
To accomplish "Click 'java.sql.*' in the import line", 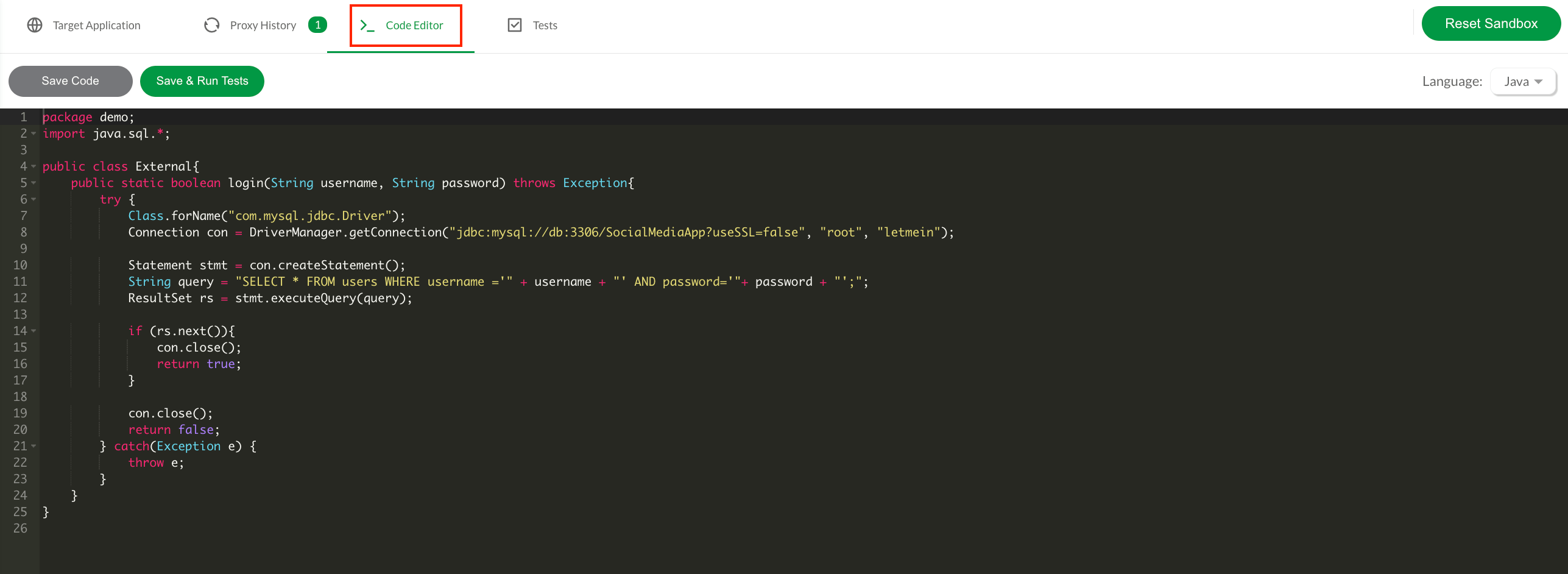I will point(128,133).
